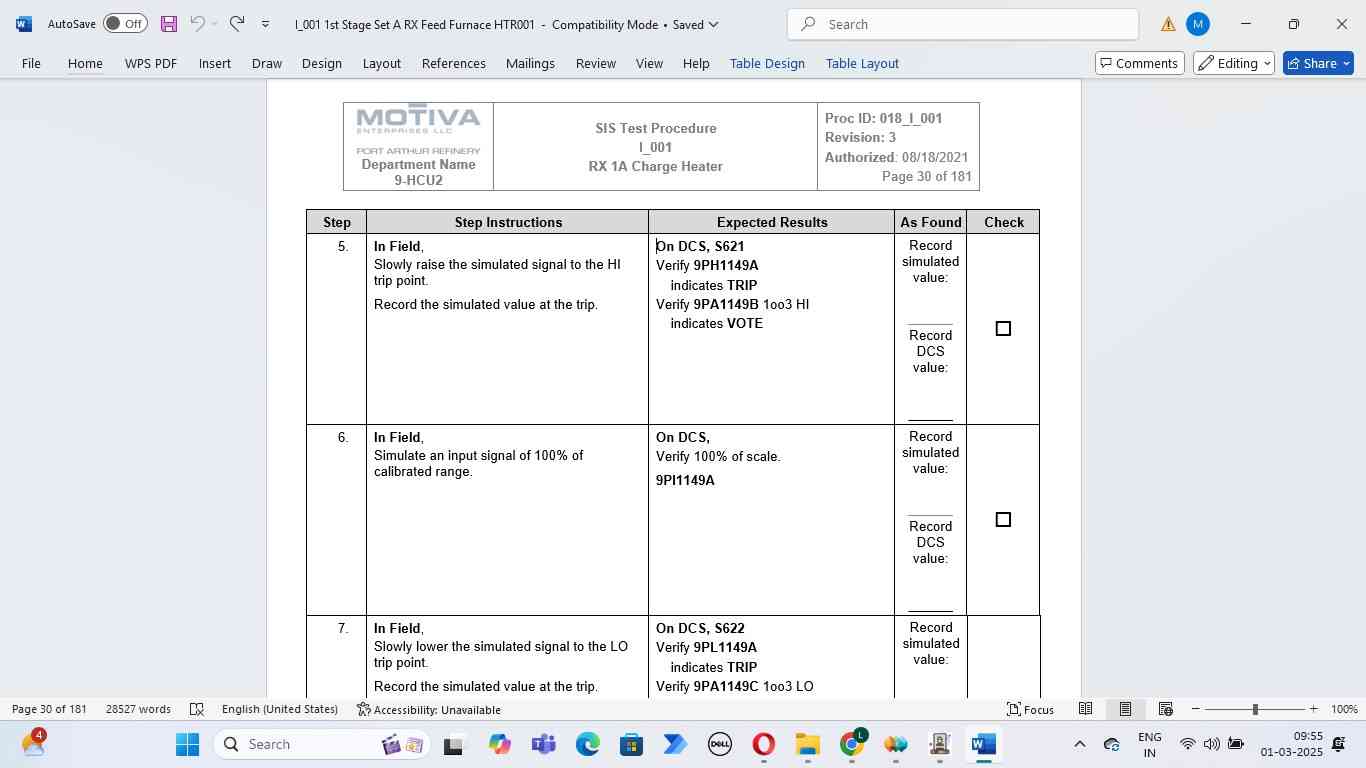Open the Dell app on taskbar
Viewport: 1366px width, 768px height.
(719, 744)
